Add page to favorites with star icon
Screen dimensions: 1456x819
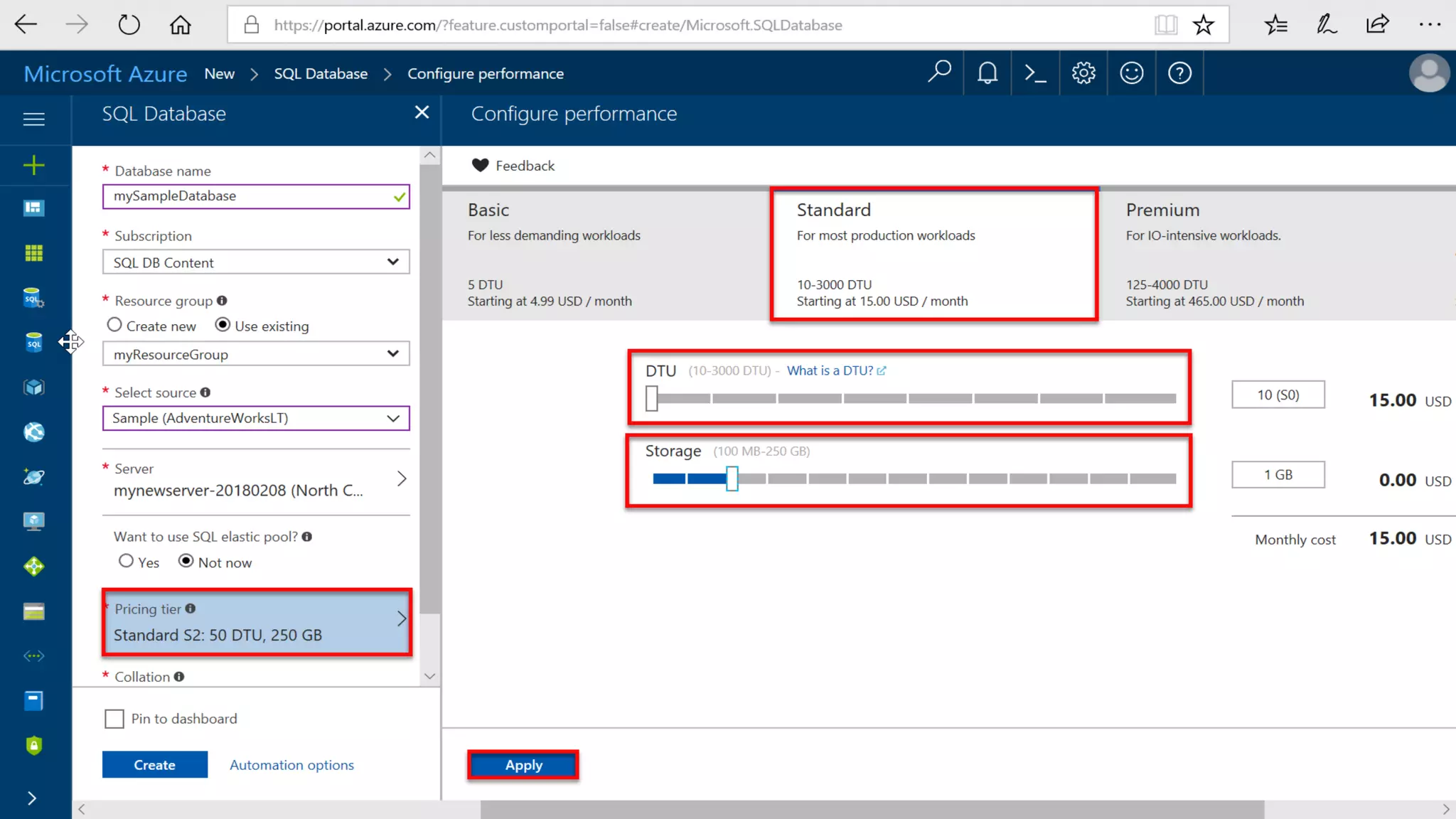coord(1204,25)
